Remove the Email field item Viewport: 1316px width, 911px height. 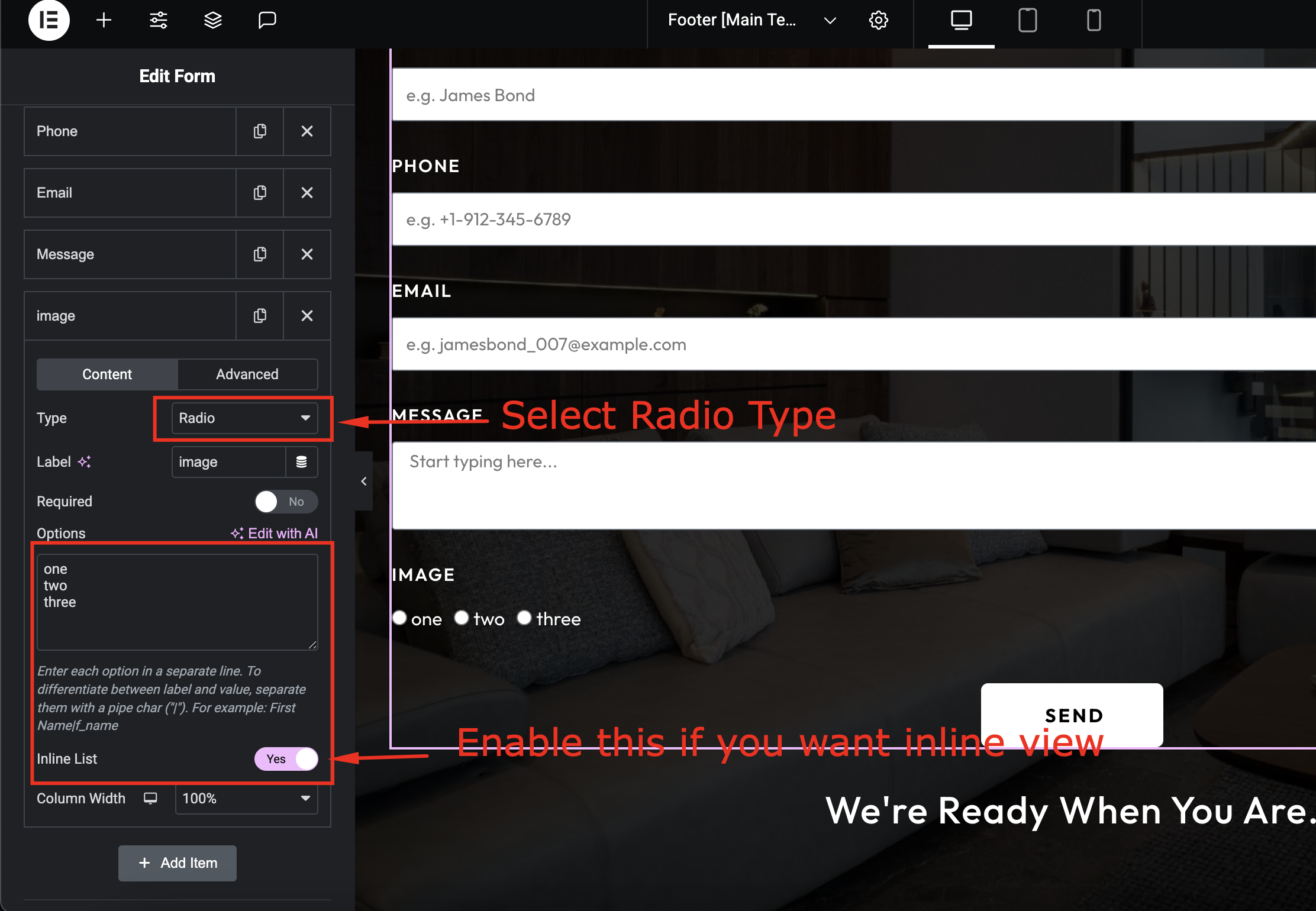307,193
